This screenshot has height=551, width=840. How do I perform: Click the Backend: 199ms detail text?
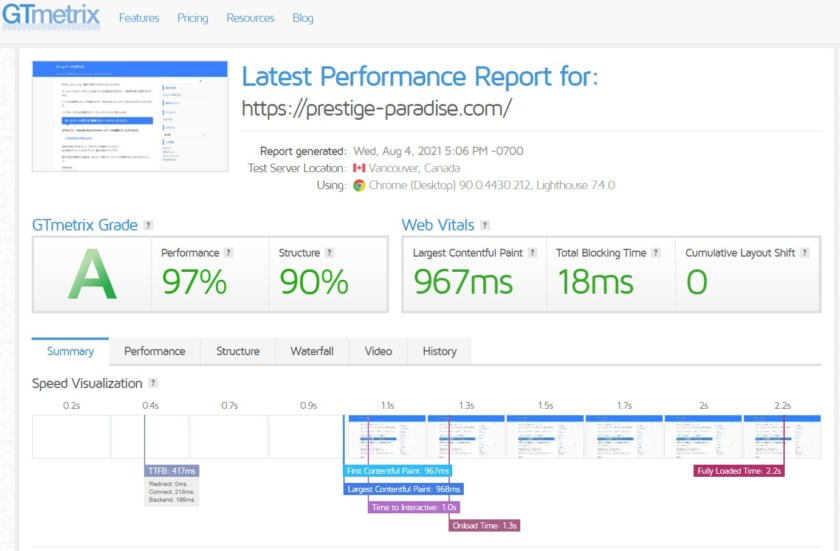point(171,500)
